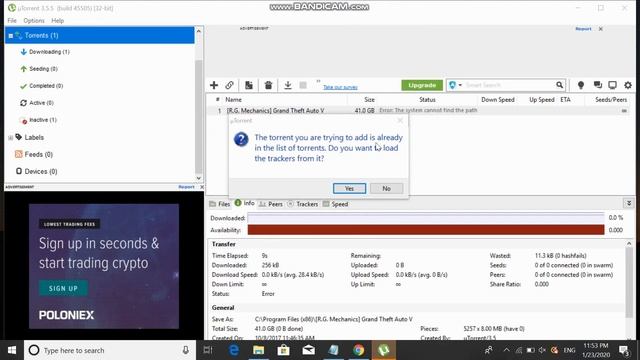Click the Availability red bar
Screen dimensions: 640x360
[x=426, y=230]
